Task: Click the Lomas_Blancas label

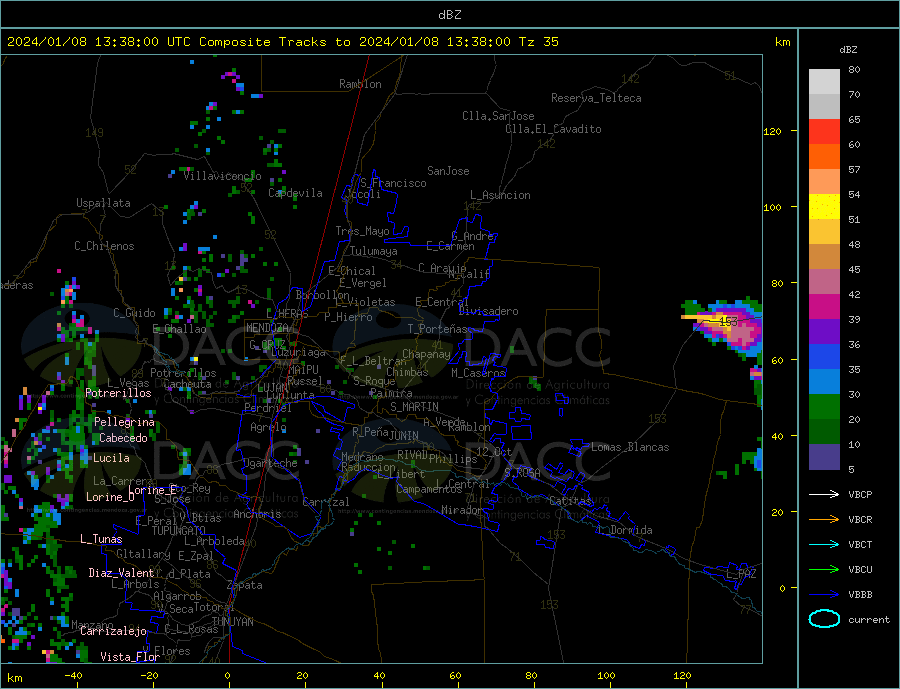Action: (630, 447)
